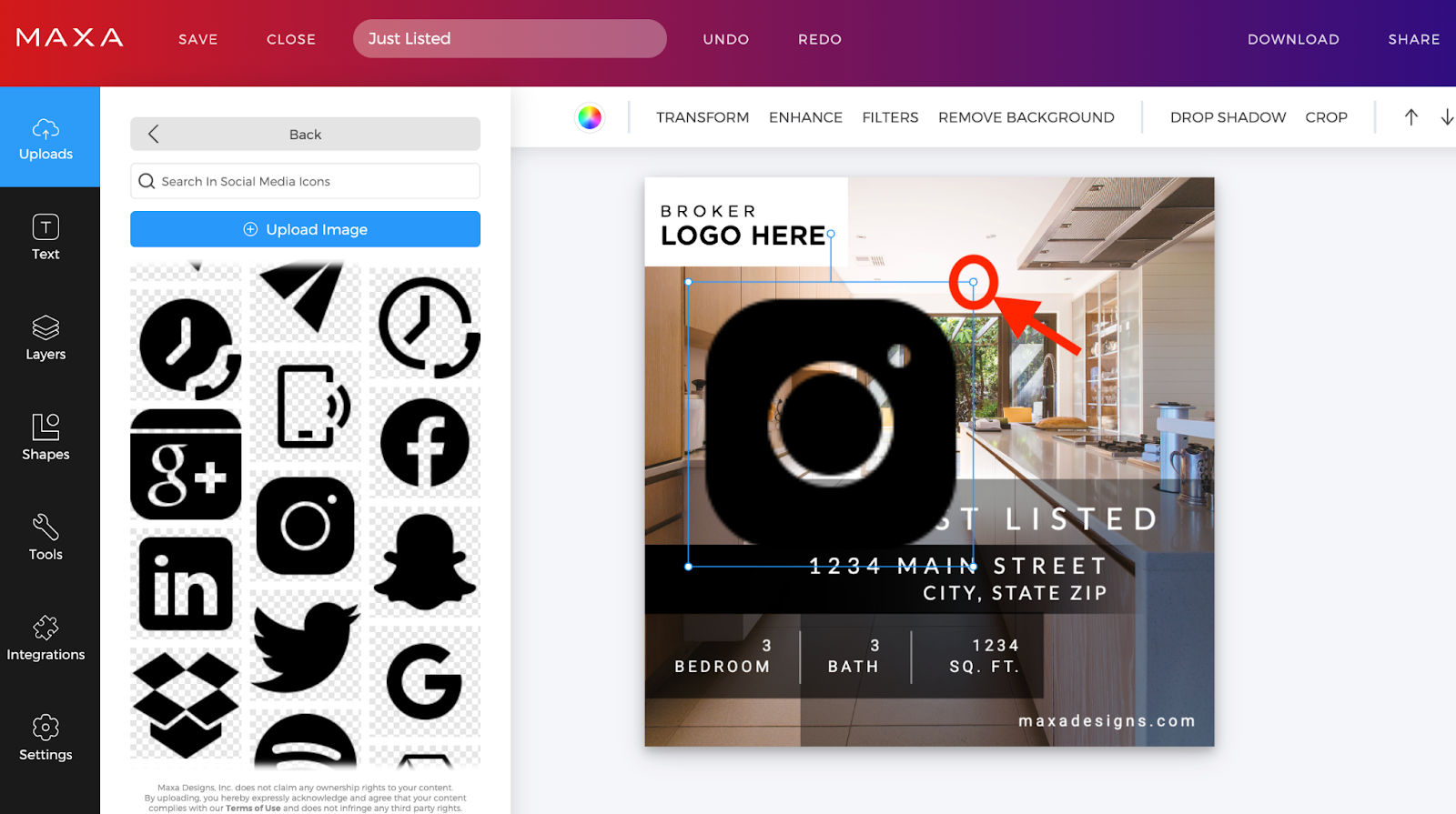Select the Instagram icon in the library
The height and width of the screenshot is (814, 1456).
pos(305,526)
